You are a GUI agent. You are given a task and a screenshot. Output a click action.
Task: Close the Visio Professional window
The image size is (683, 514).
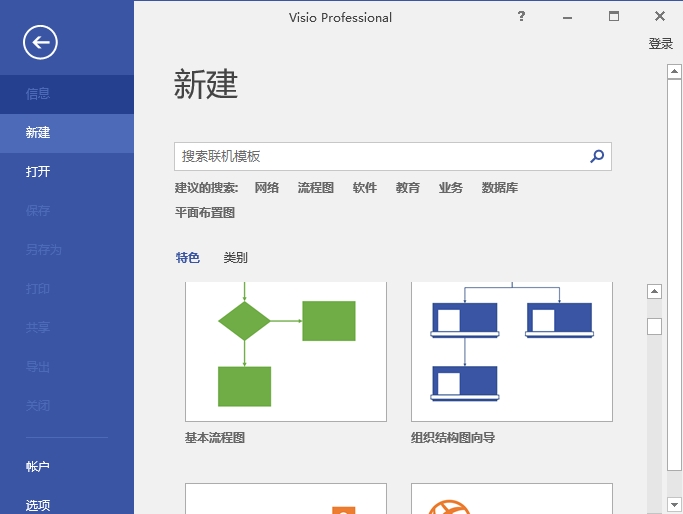pos(660,16)
